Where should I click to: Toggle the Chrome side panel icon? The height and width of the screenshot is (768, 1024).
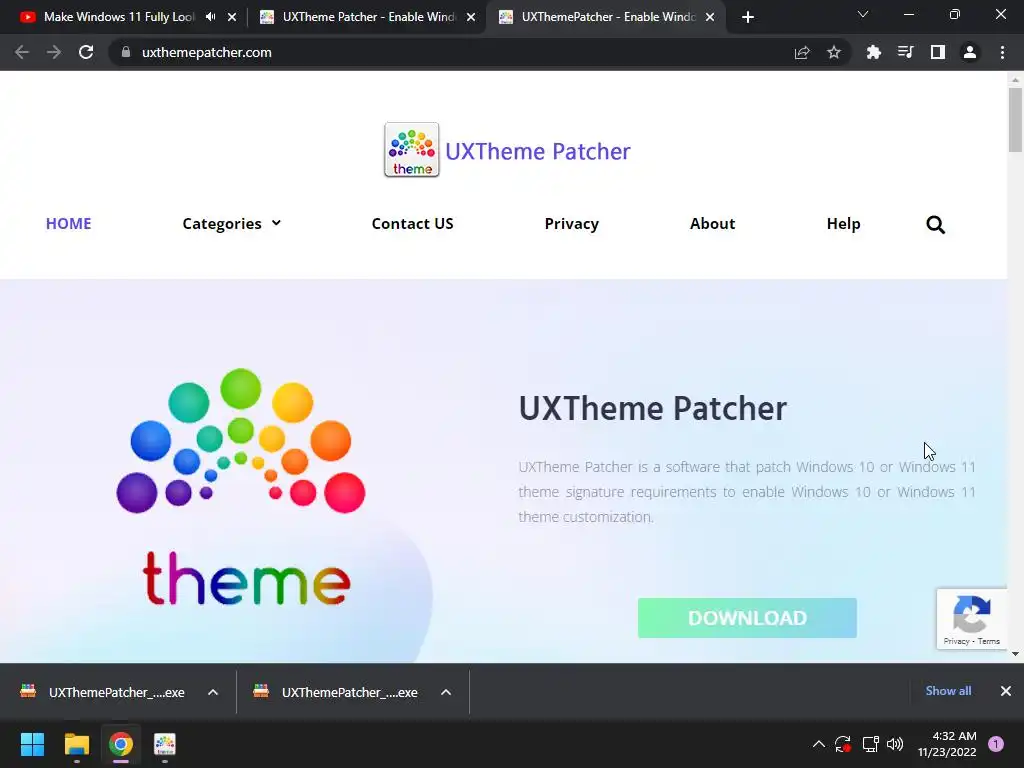click(938, 52)
